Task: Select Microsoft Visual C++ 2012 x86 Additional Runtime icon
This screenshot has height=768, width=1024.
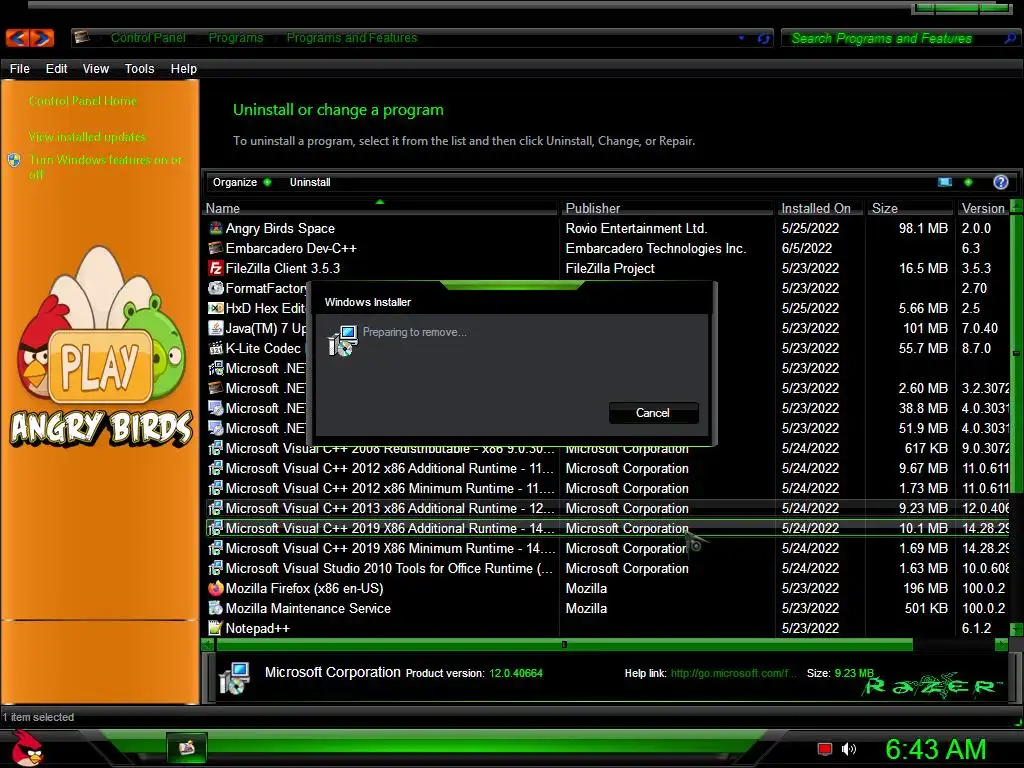Action: coord(216,468)
